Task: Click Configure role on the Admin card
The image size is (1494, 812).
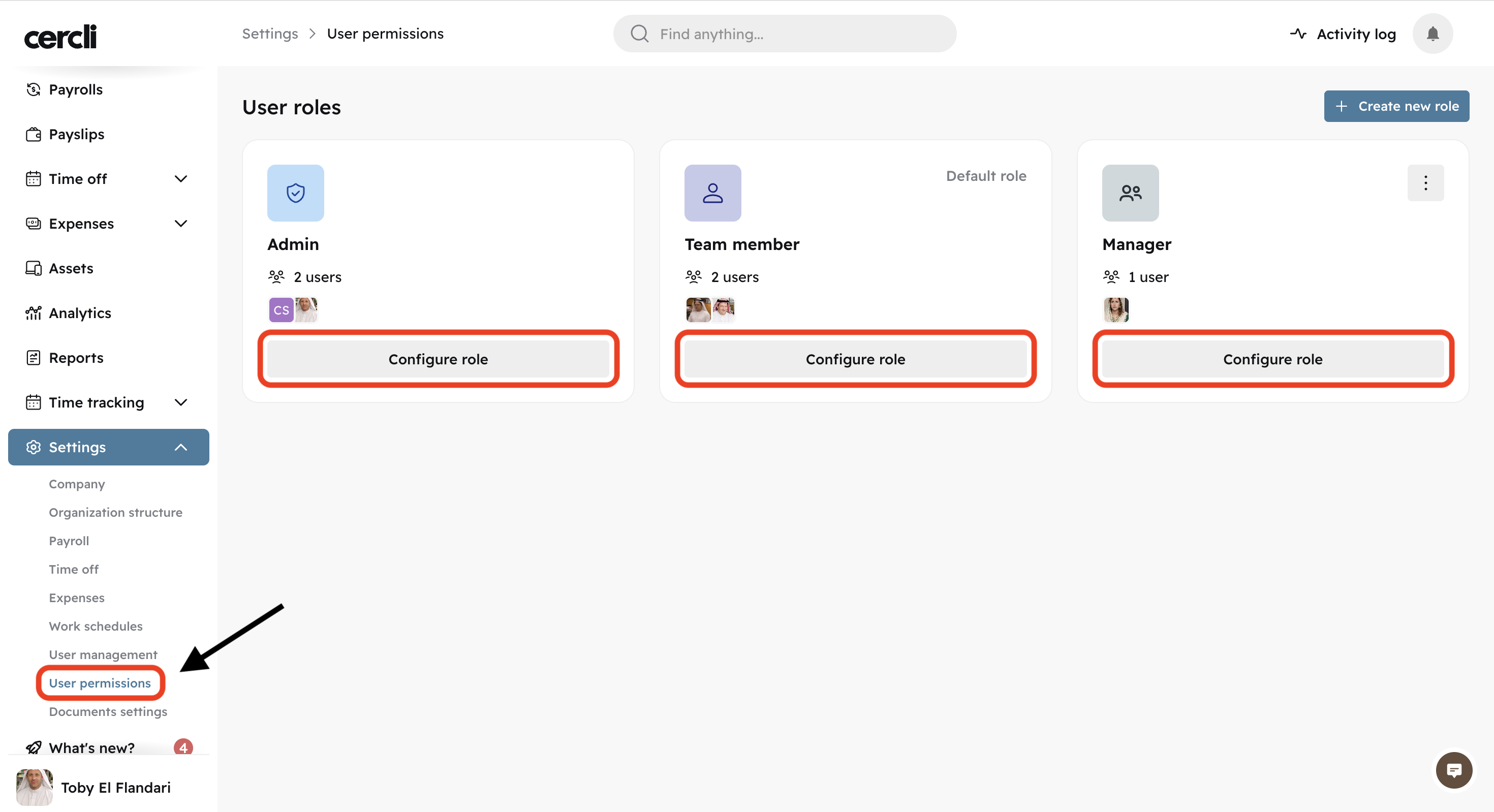Action: click(x=438, y=359)
